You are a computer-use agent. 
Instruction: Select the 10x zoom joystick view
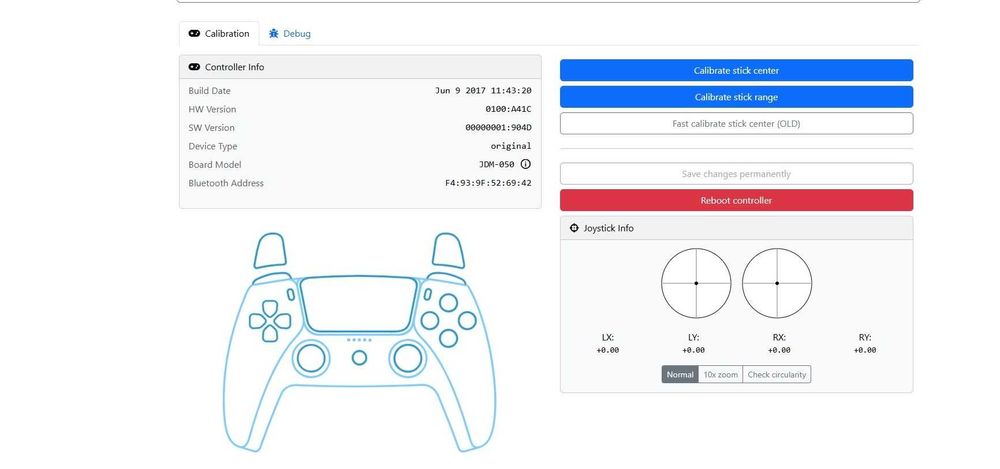click(x=721, y=375)
